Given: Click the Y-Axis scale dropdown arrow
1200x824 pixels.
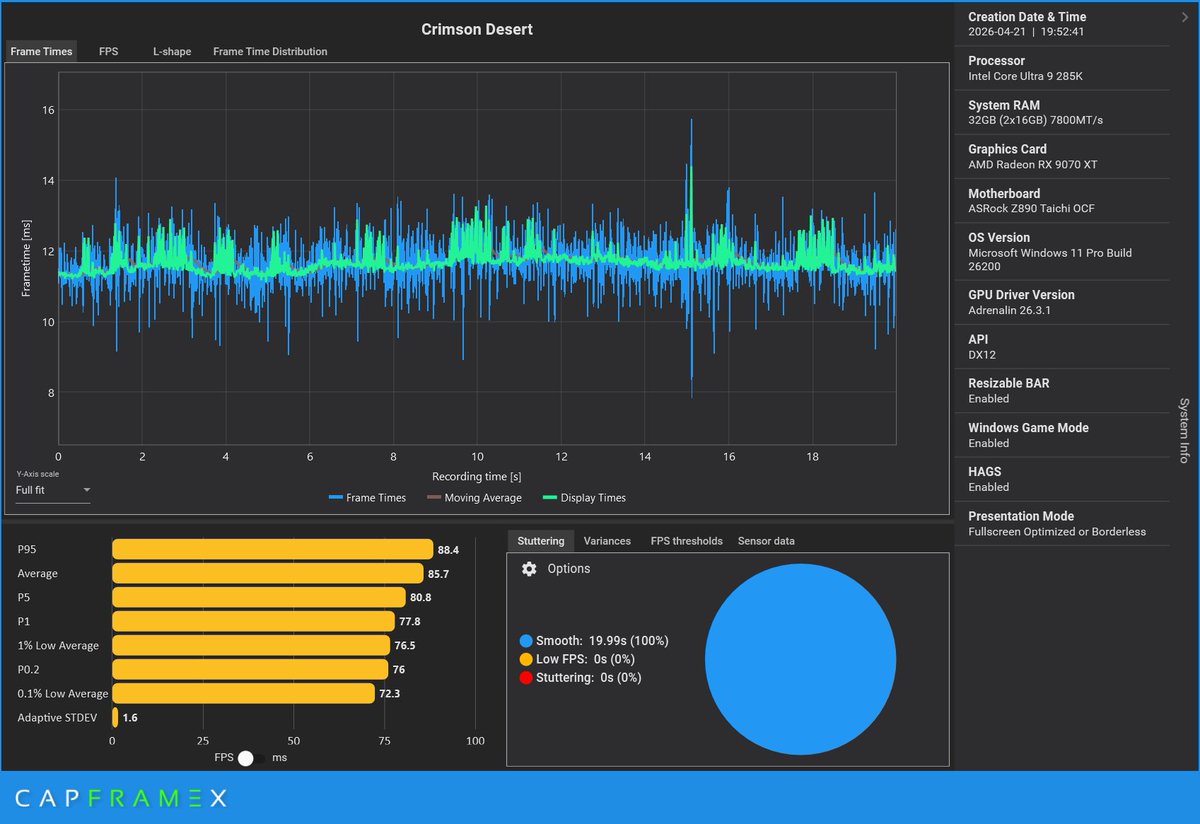Looking at the screenshot, I should (86, 490).
